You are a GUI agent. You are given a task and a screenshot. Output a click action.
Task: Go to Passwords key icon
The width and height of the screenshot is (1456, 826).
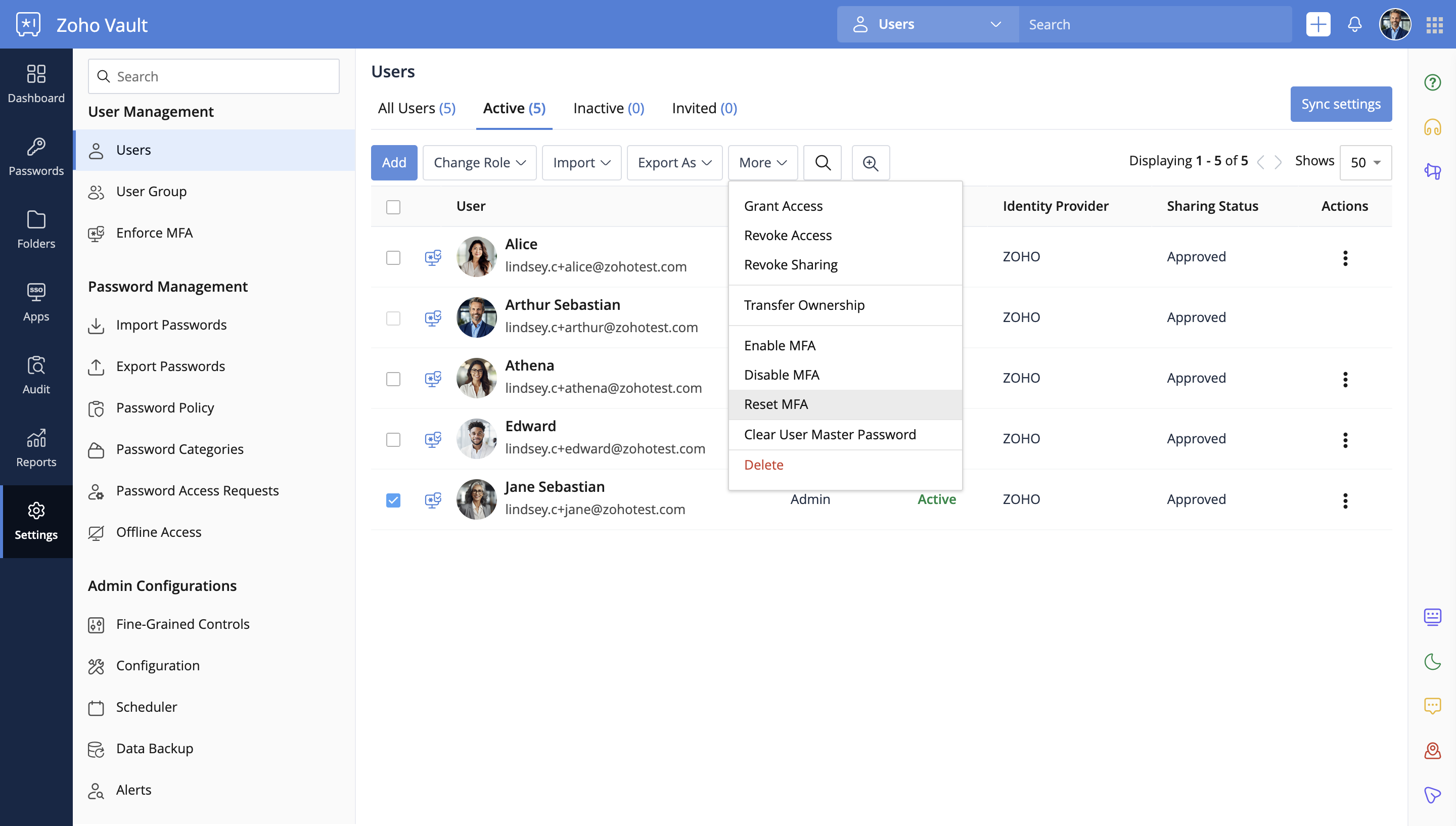(x=36, y=147)
